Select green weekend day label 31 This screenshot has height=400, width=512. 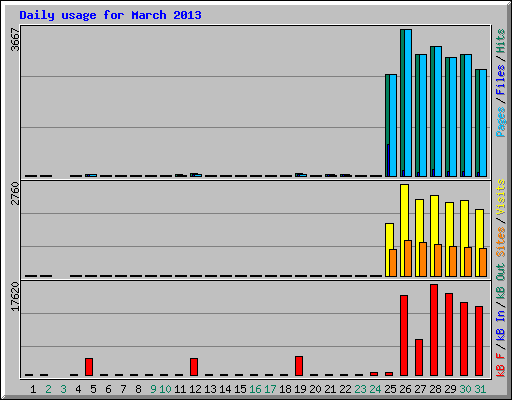tap(480, 389)
